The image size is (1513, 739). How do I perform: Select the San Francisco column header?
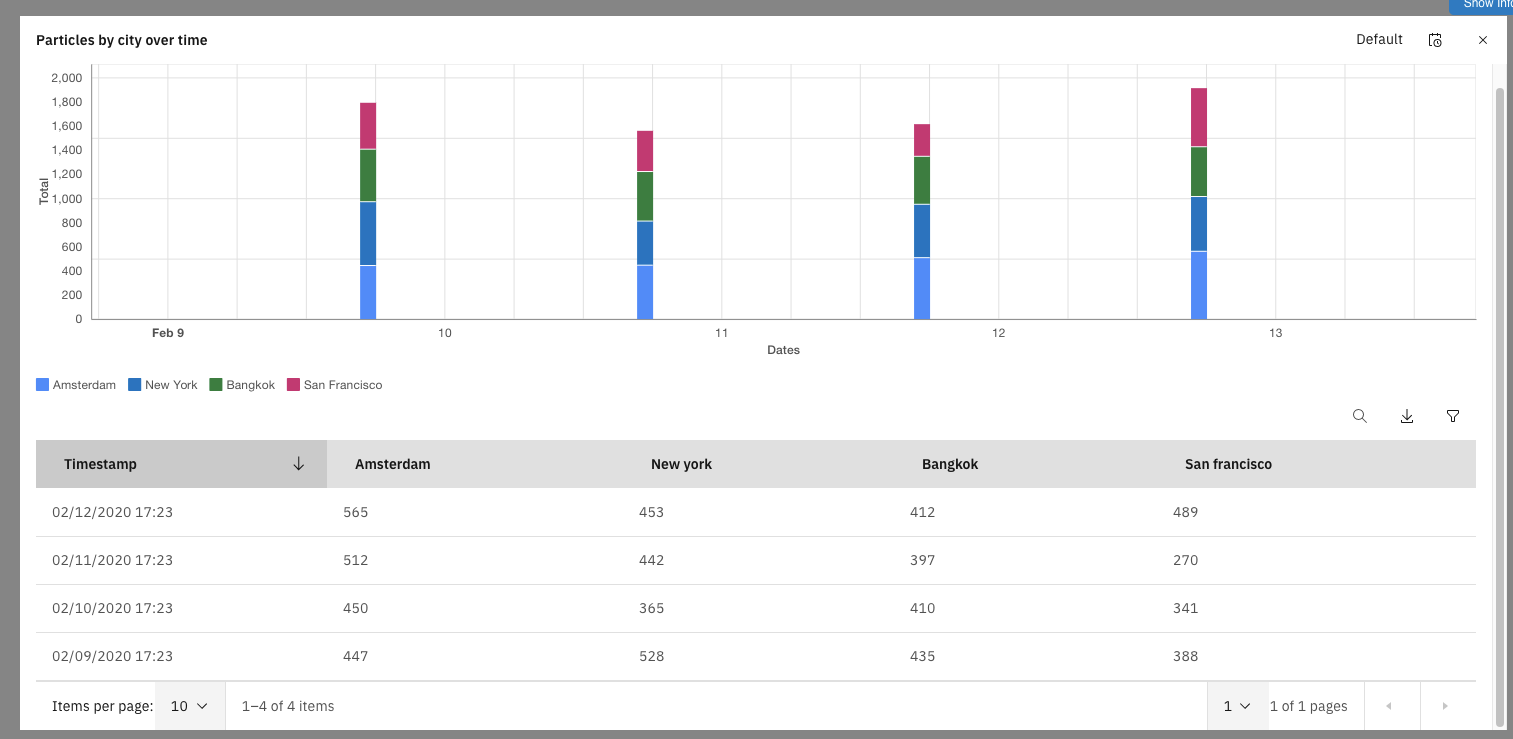click(1228, 464)
